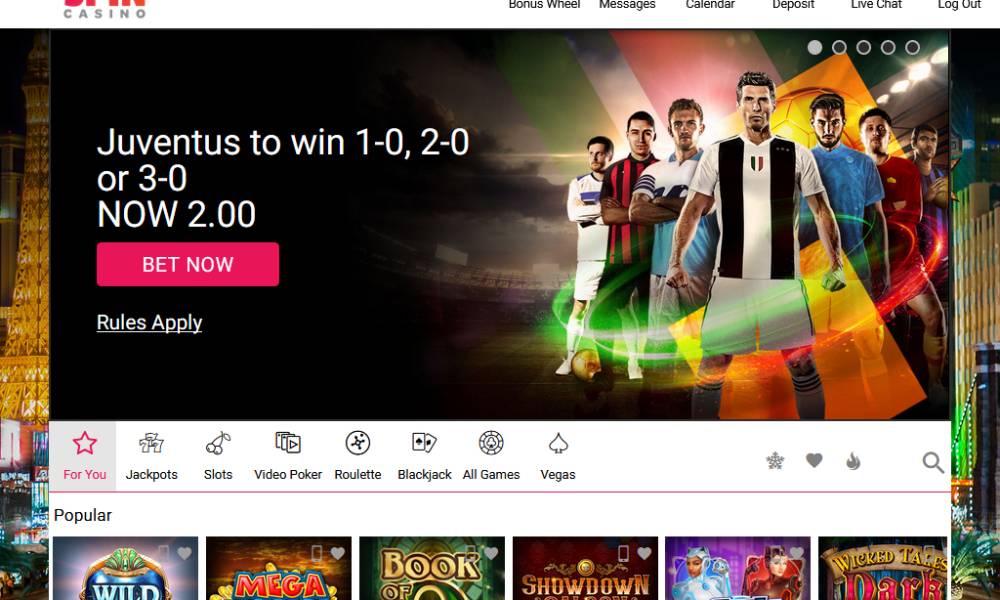
Task: Open Messages in top navigation
Action: tap(627, 5)
